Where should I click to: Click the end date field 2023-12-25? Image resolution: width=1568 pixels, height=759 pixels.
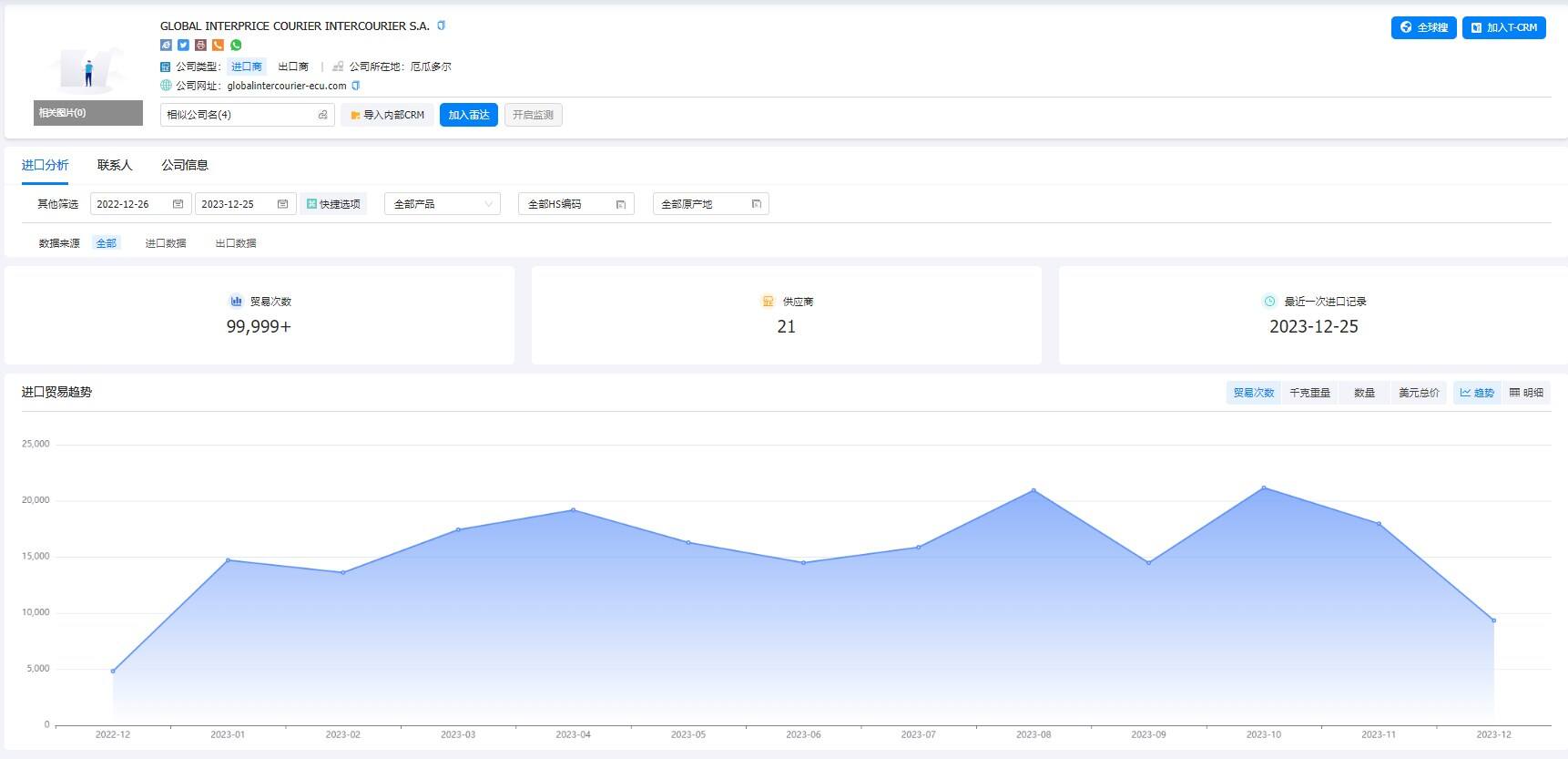245,204
